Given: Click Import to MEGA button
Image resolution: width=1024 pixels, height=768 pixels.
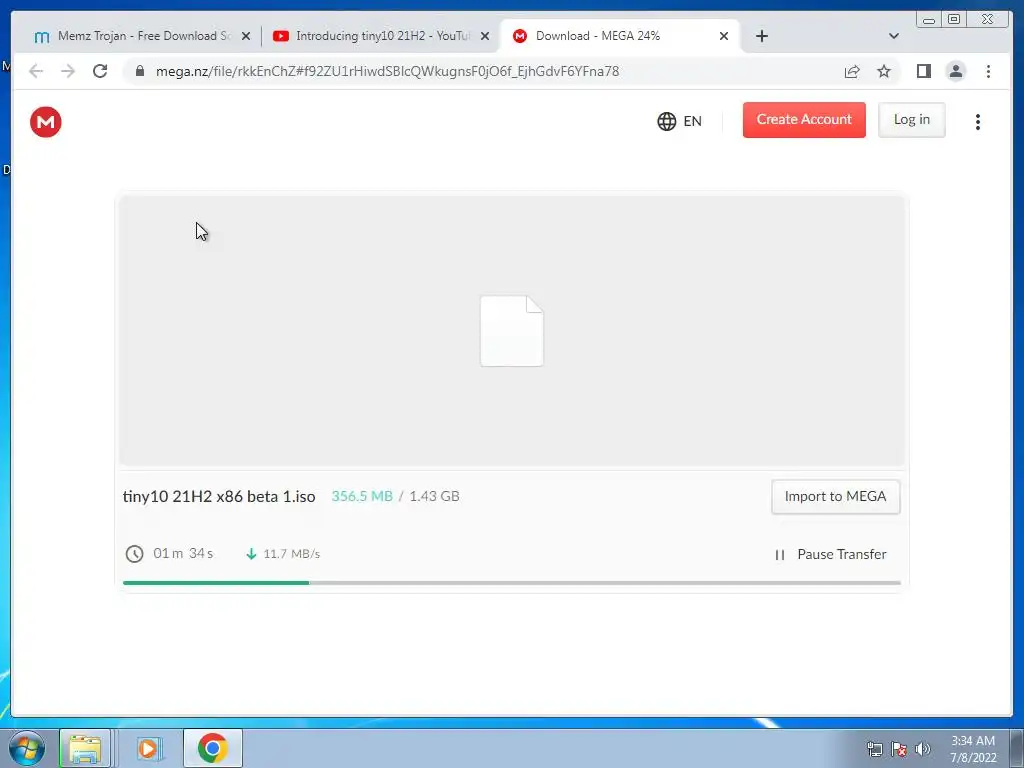Looking at the screenshot, I should (835, 497).
